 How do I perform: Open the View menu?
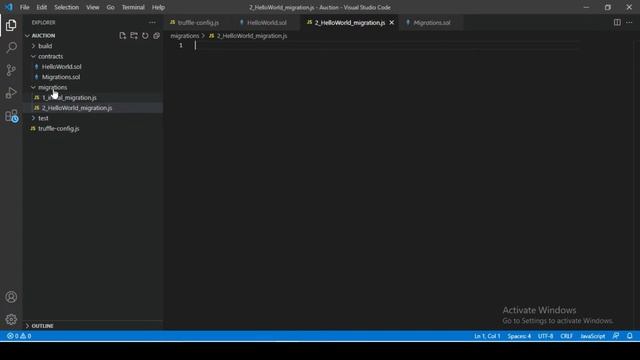pos(93,7)
